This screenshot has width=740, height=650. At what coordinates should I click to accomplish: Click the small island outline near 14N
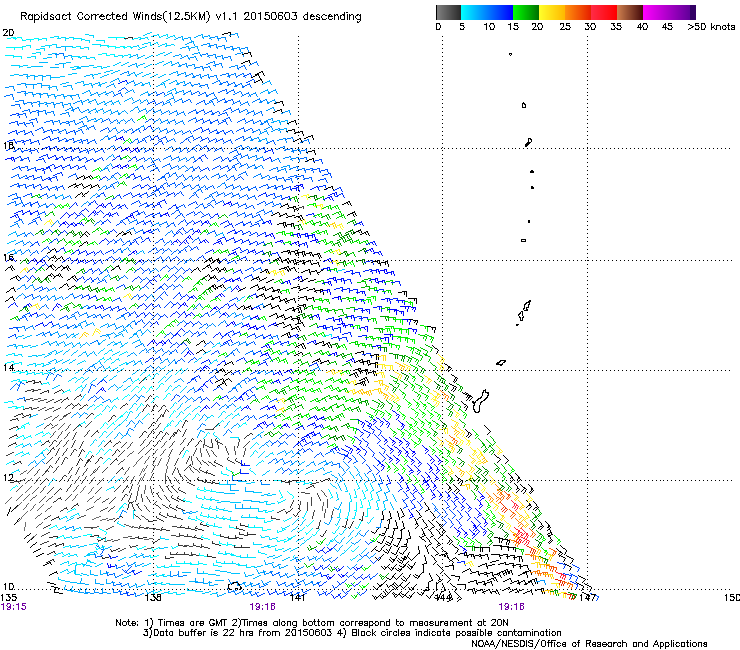[x=501, y=363]
